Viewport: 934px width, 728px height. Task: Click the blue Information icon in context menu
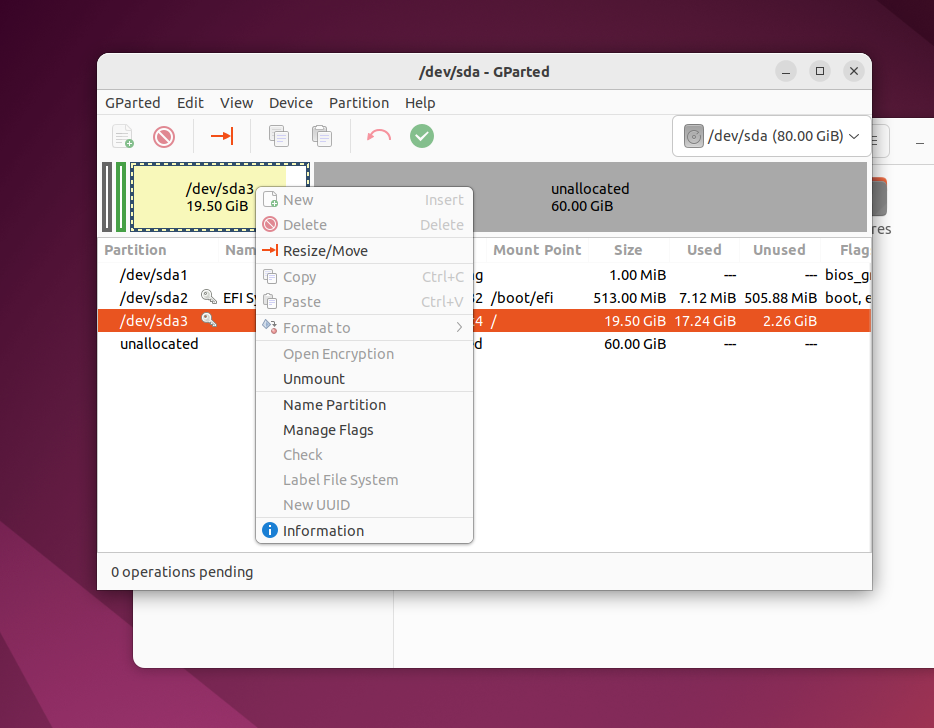point(270,530)
